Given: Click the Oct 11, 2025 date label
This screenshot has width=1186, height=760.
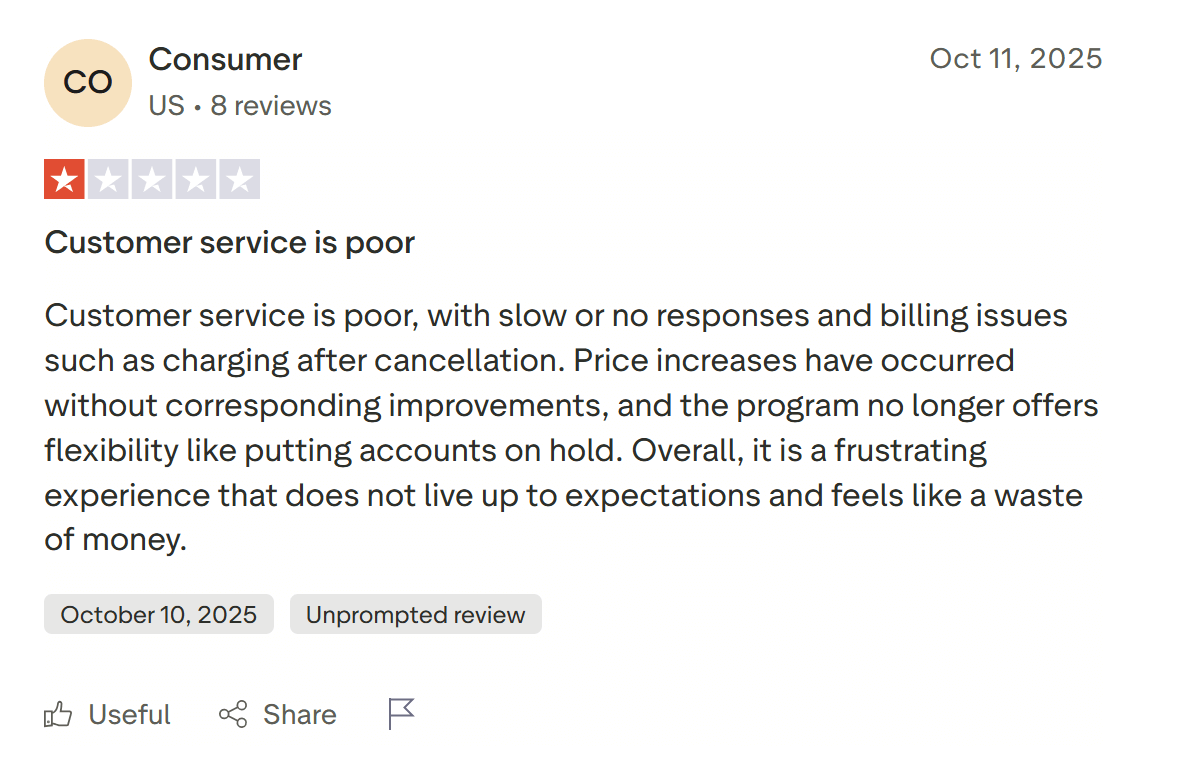Looking at the screenshot, I should (1015, 59).
